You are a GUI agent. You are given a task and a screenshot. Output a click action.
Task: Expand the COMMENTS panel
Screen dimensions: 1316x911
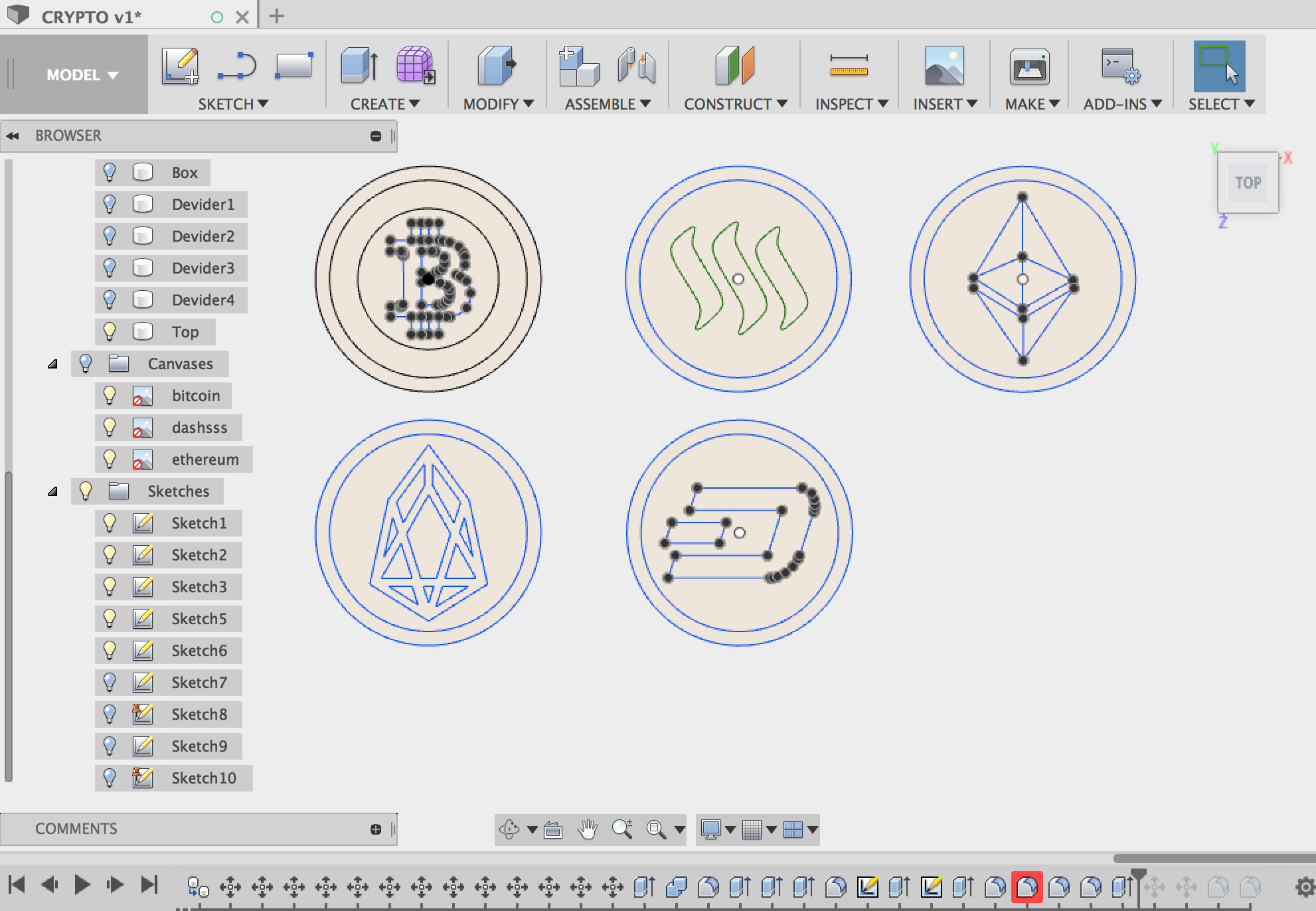pos(376,829)
